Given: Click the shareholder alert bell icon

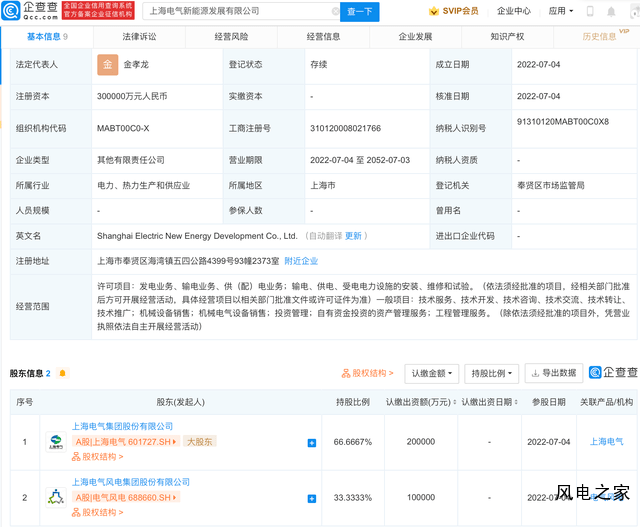Looking at the screenshot, I should tap(62, 373).
